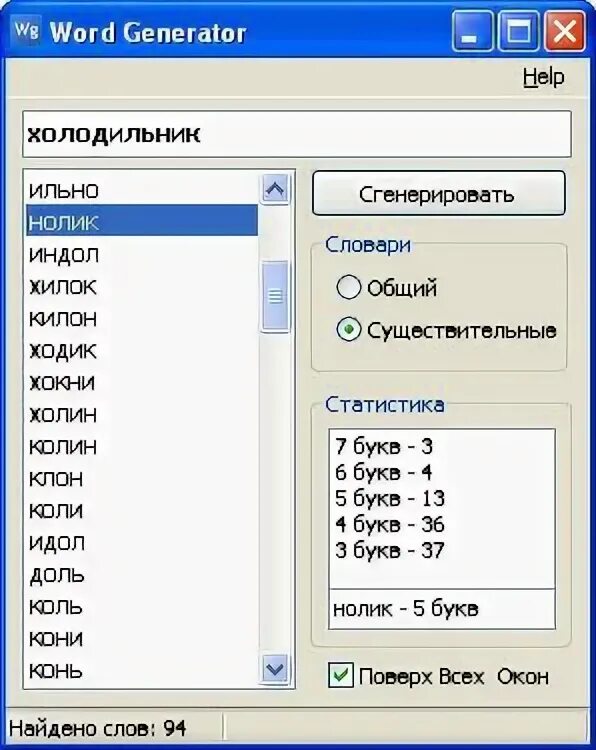The width and height of the screenshot is (596, 750).
Task: Close the Word Generator window
Action: [x=565, y=32]
